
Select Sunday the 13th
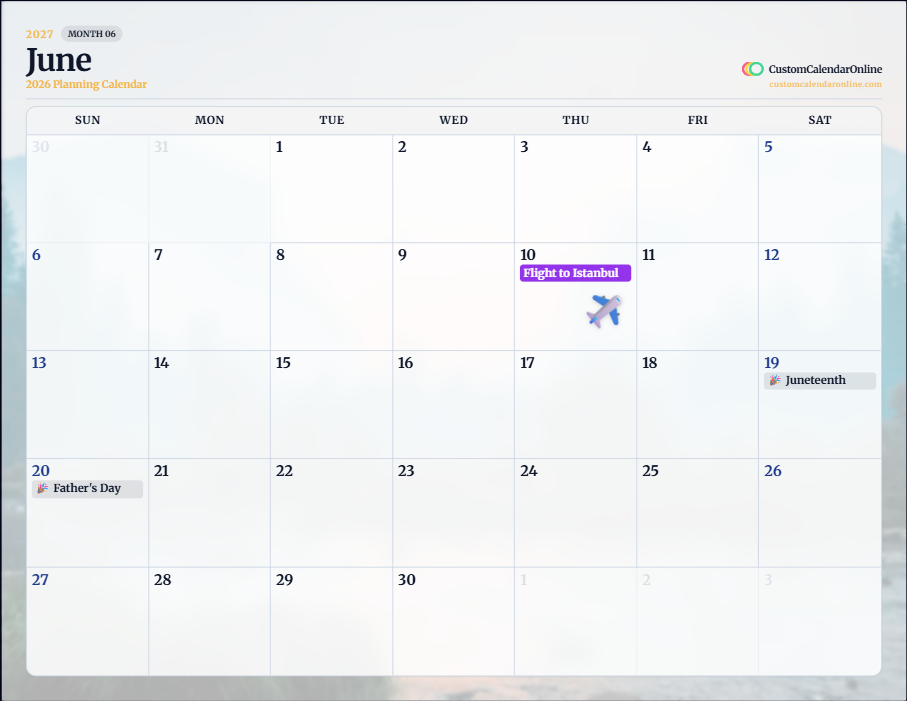click(x=87, y=405)
